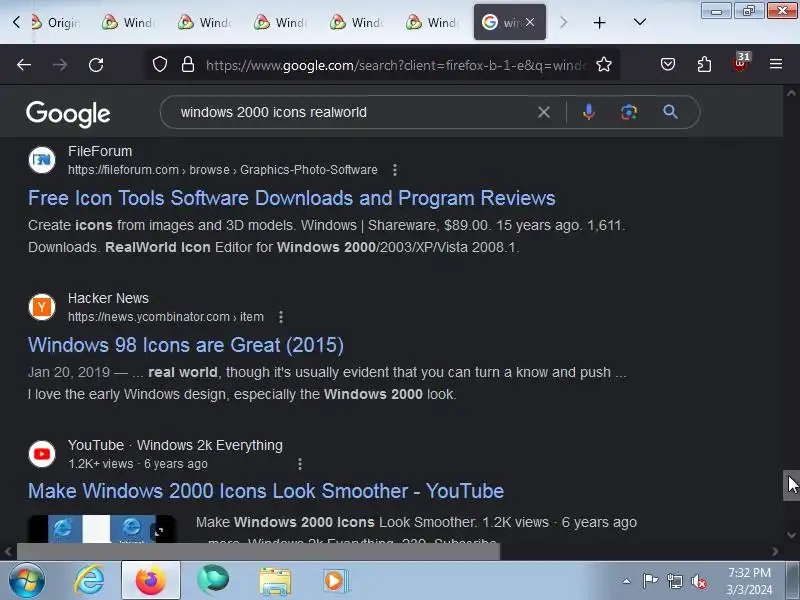
Task: Submit search with magnifier icon
Action: tap(670, 112)
